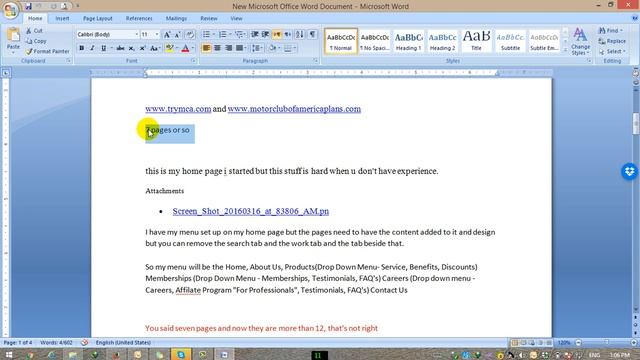Switch to Mailings tab
The width and height of the screenshot is (640, 360).
coord(176,18)
